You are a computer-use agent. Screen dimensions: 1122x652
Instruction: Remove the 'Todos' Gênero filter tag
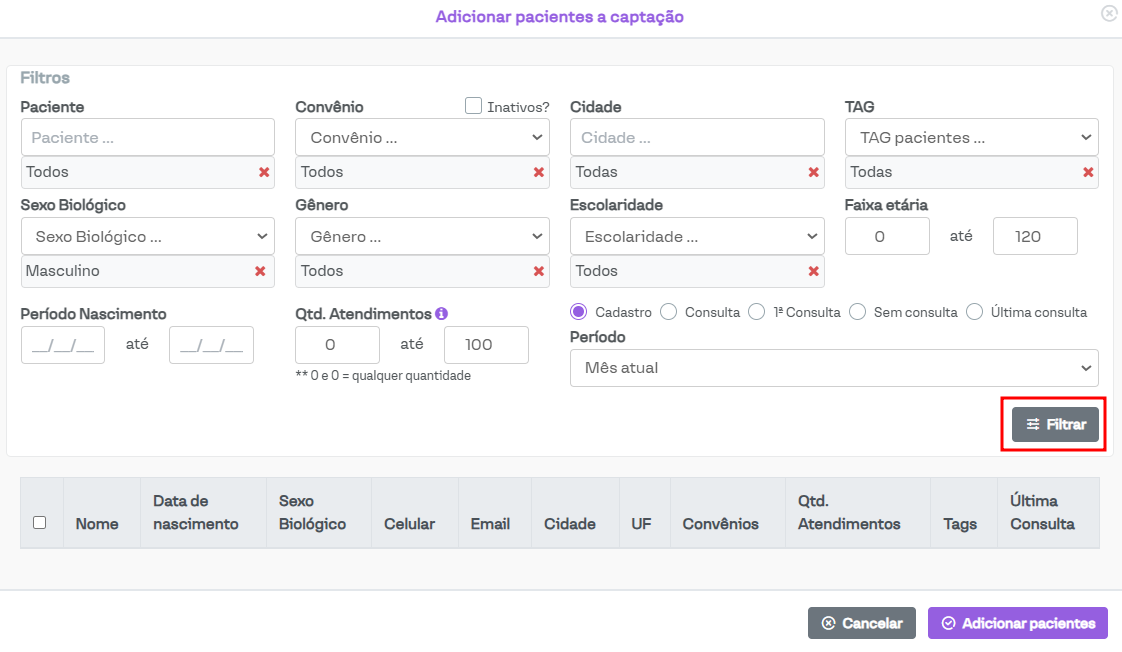pos(539,271)
